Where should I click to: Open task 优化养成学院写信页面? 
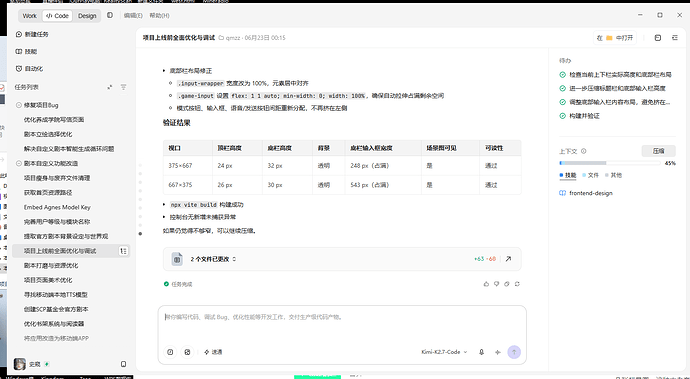[54, 120]
